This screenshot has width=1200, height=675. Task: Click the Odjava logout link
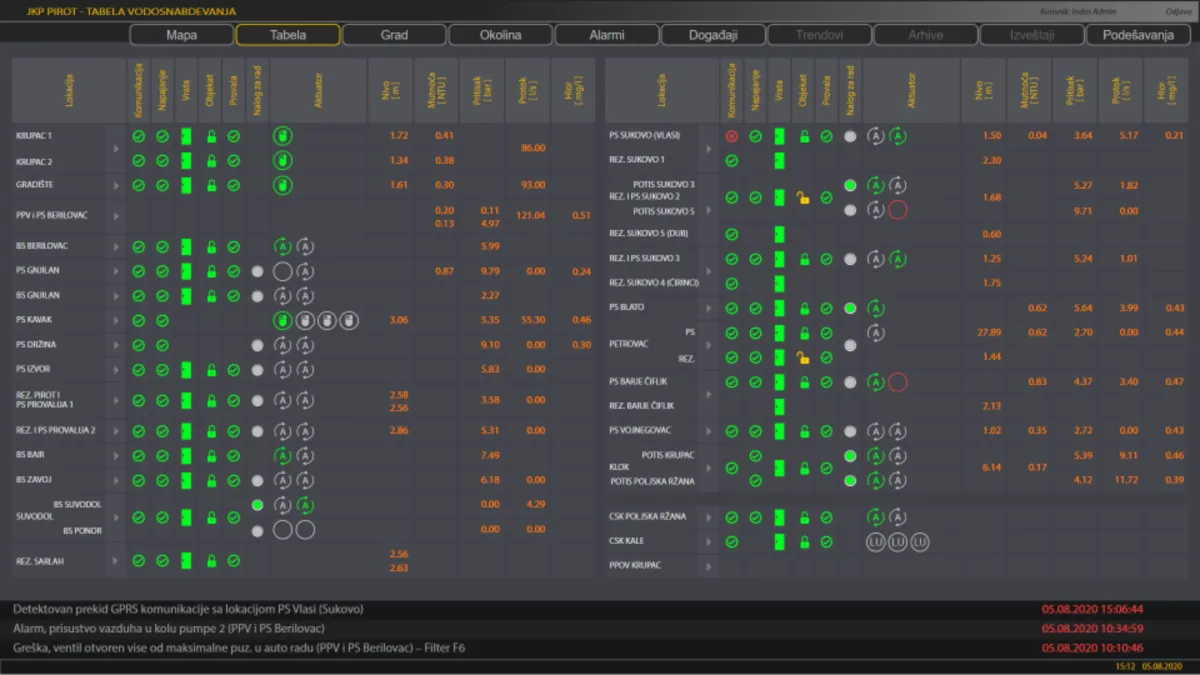(1178, 11)
